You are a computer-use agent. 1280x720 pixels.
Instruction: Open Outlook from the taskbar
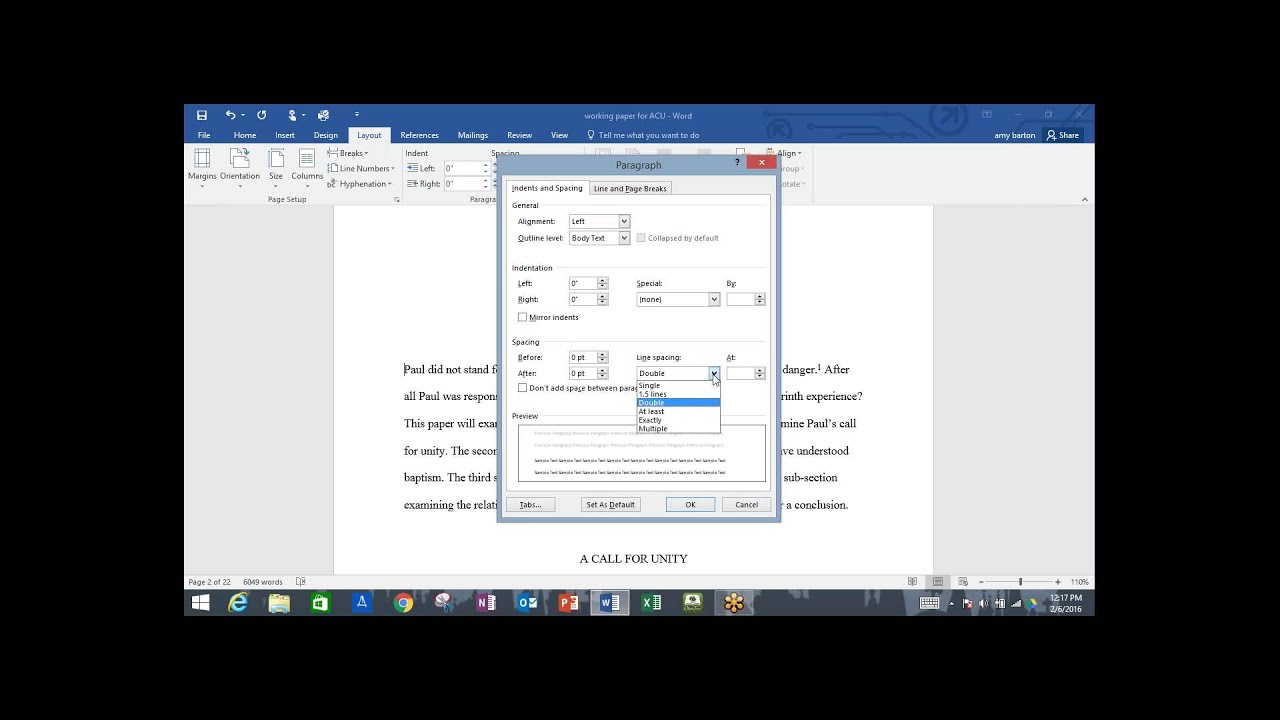point(527,603)
